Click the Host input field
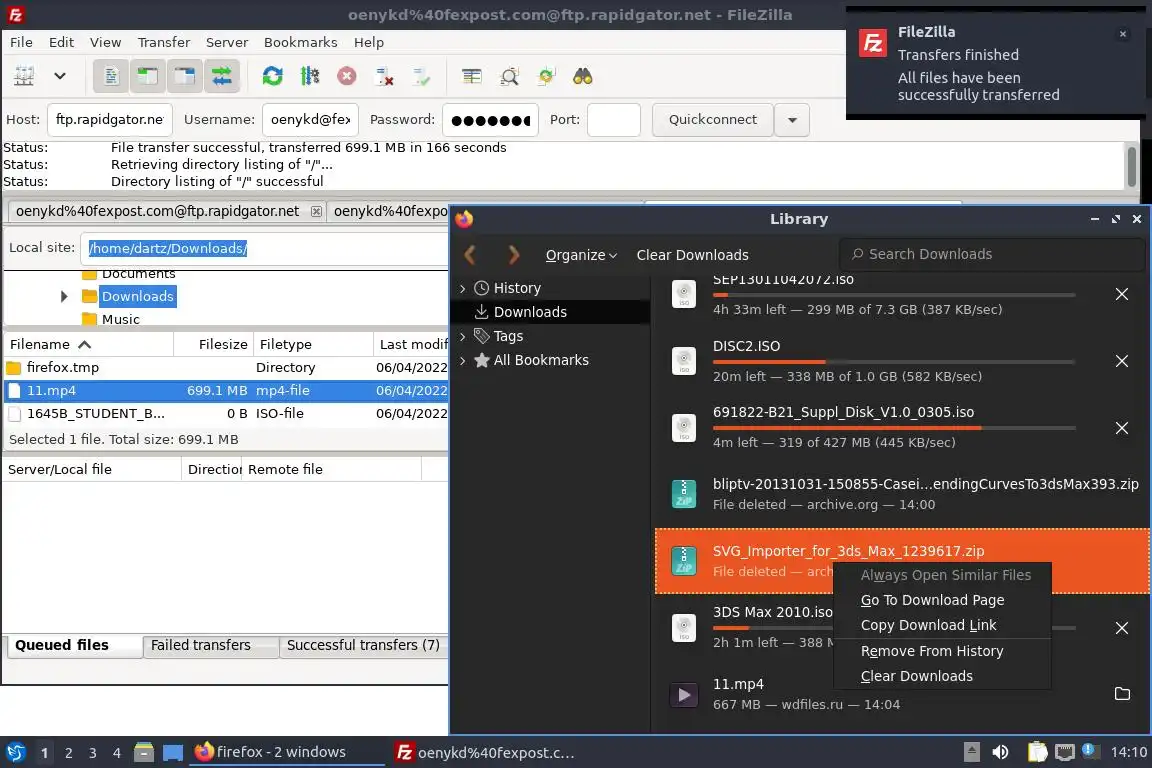Viewport: 1152px width, 768px height. coord(109,120)
